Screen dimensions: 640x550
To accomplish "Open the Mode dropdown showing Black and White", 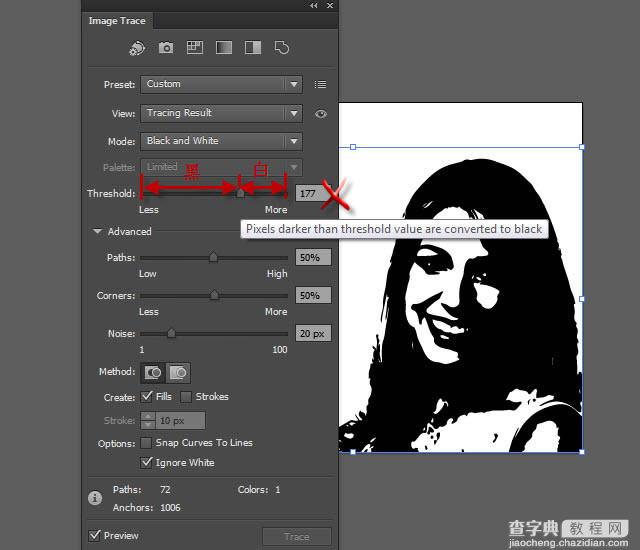I will point(221,142).
